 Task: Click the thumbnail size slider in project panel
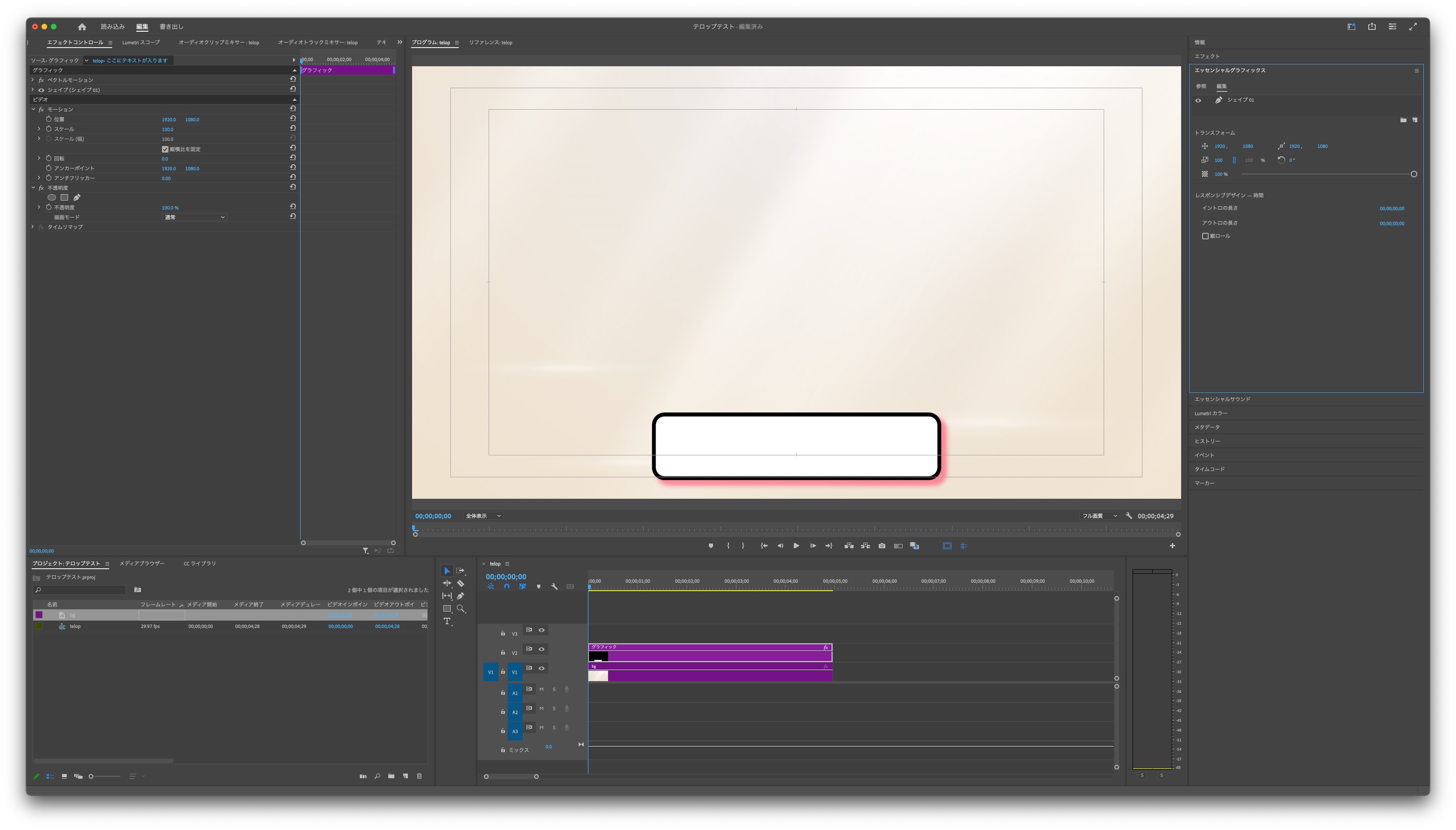(105, 776)
